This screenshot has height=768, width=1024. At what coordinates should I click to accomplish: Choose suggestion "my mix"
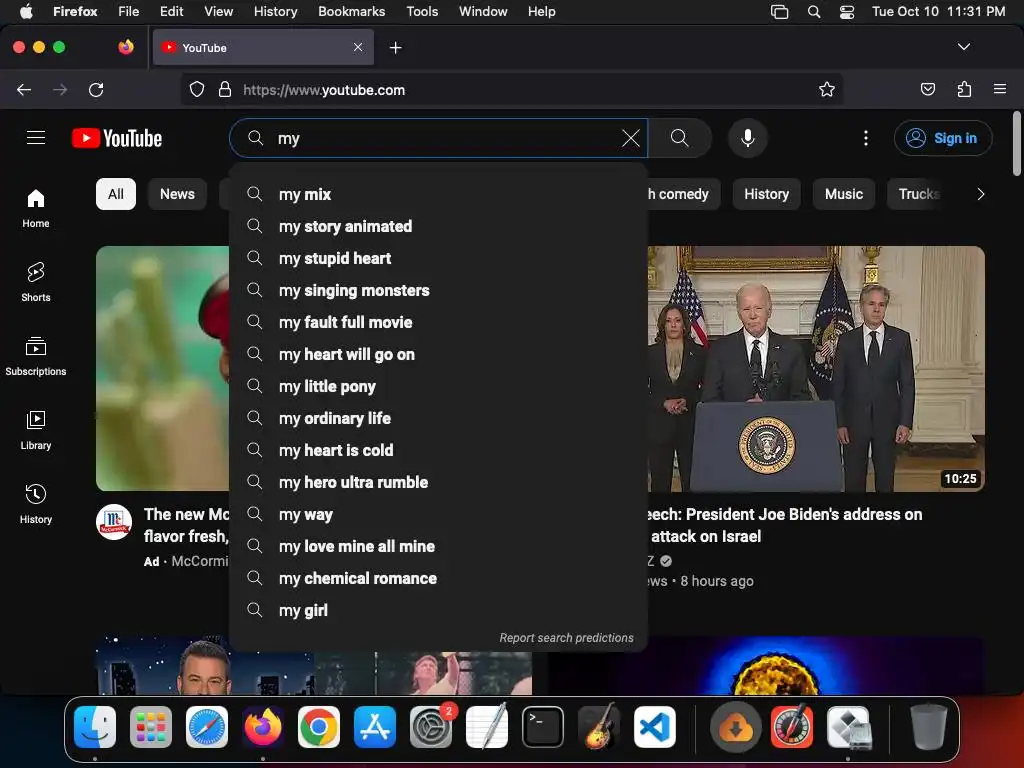pos(438,194)
